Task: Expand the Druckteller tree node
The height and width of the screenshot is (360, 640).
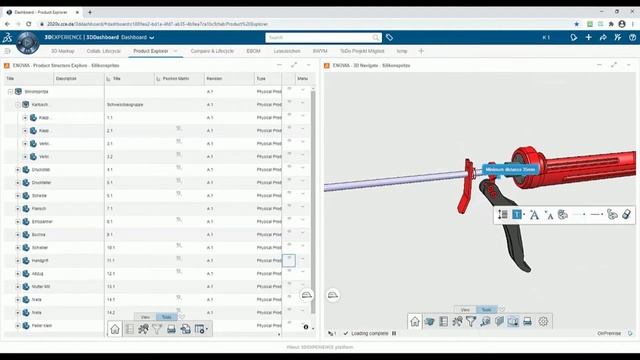Action: pyautogui.click(x=18, y=183)
